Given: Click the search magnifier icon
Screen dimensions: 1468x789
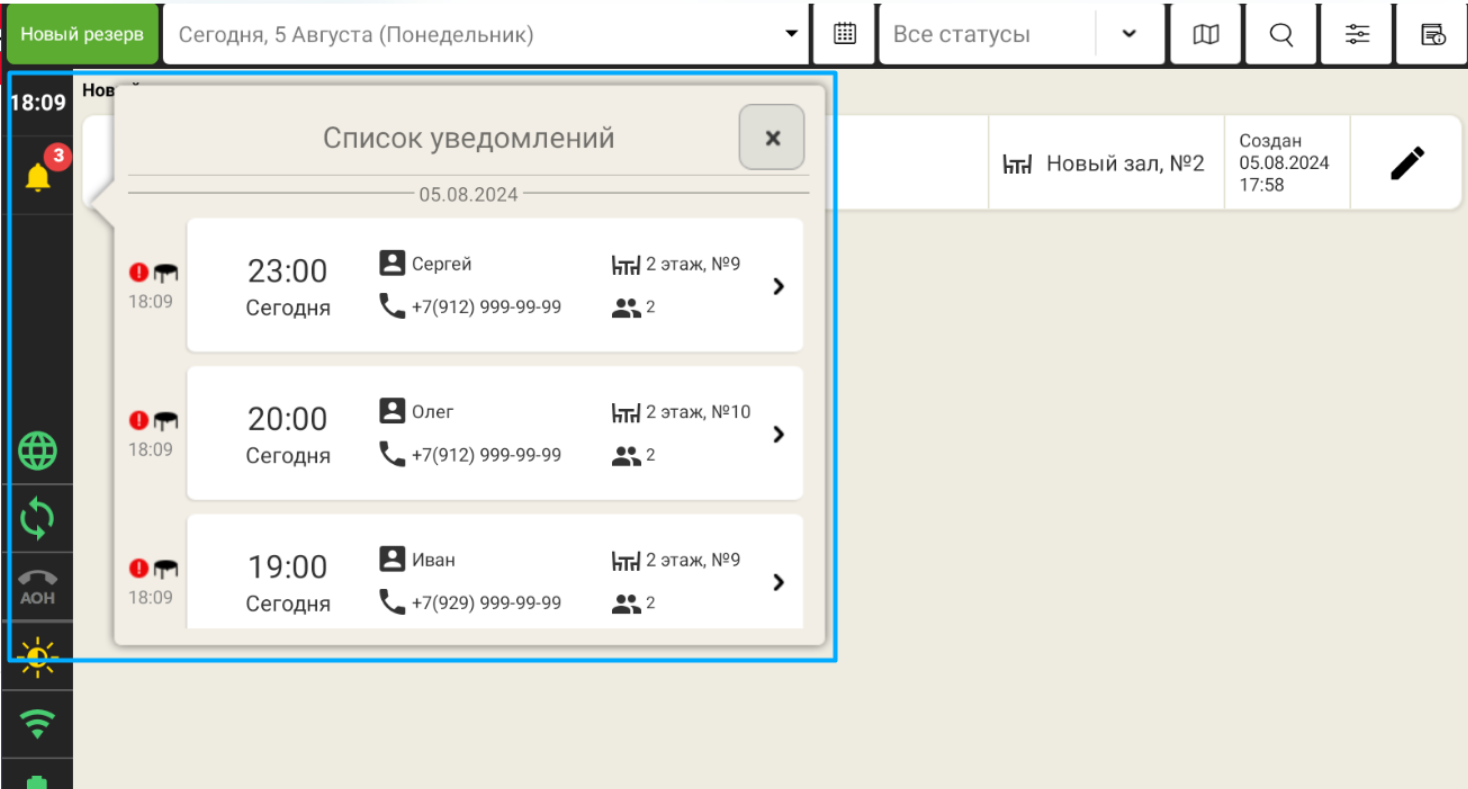Looking at the screenshot, I should (x=1281, y=34).
